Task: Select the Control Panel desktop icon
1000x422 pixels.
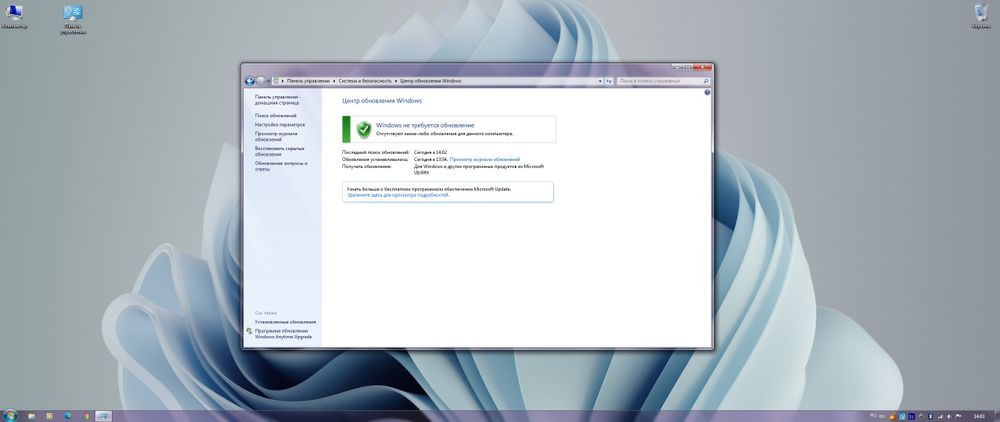Action: 73,19
